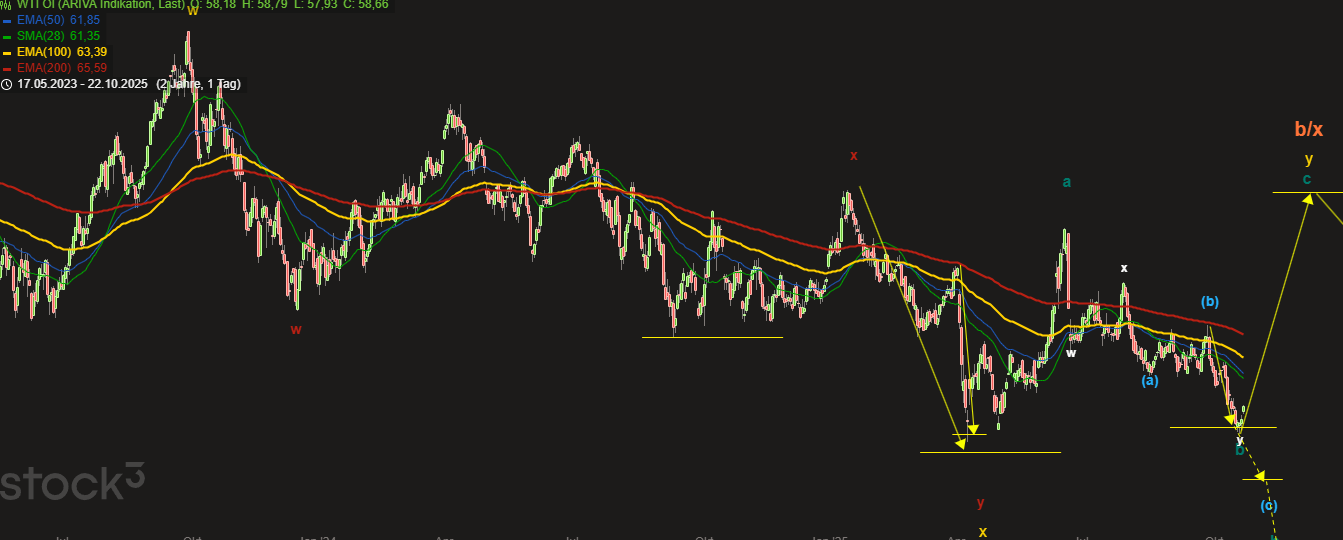Click the red y wave label
This screenshot has width=1343, height=540.
pyautogui.click(x=981, y=503)
